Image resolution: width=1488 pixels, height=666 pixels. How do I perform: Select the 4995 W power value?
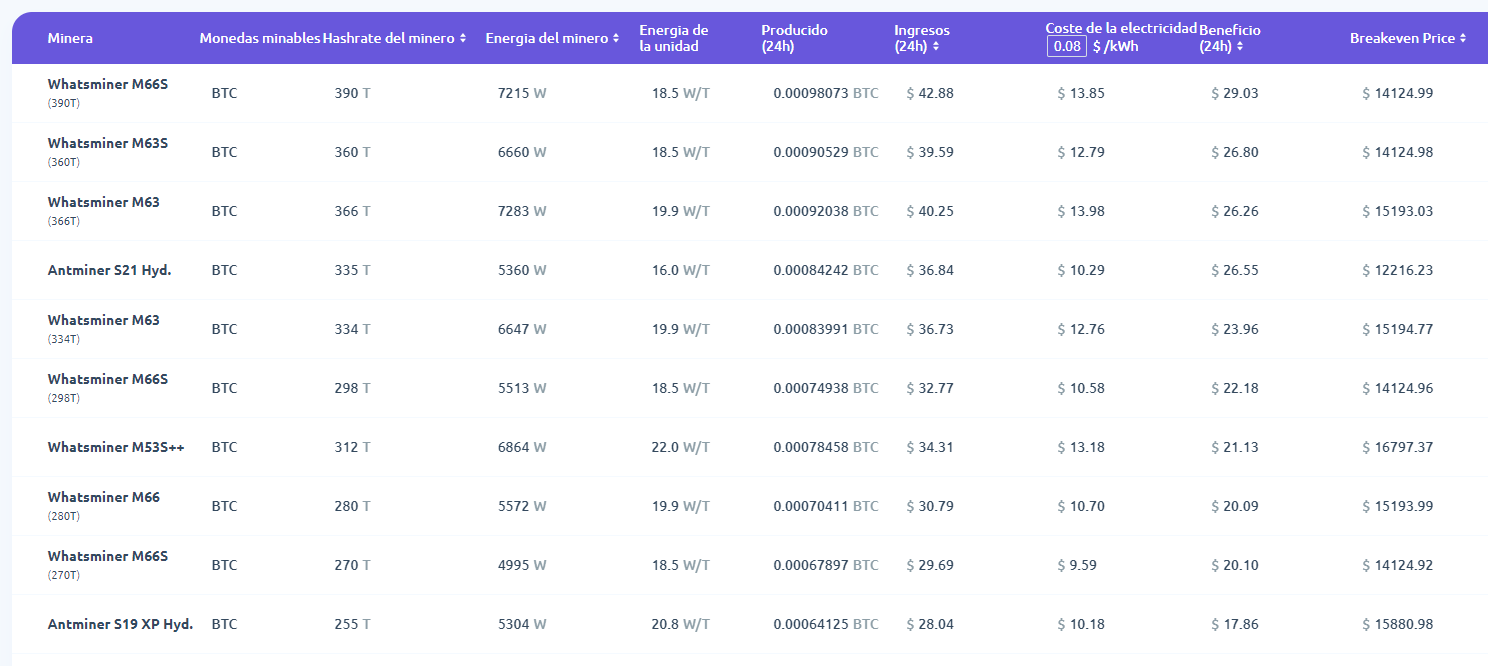pos(522,565)
